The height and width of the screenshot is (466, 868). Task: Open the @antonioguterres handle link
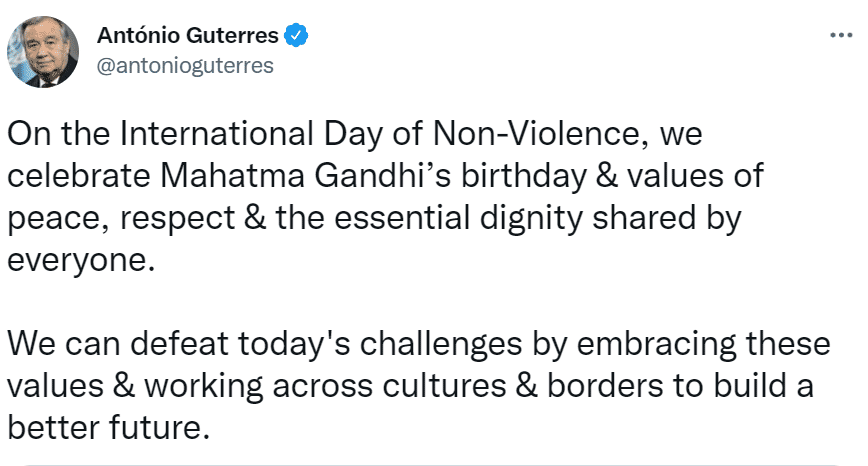pyautogui.click(x=185, y=66)
